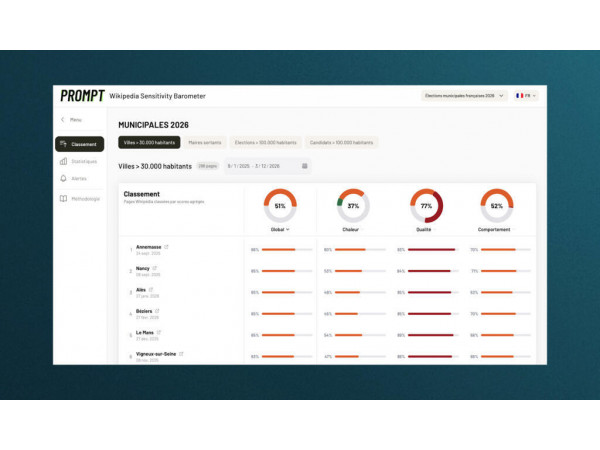Image resolution: width=600 pixels, height=450 pixels.
Task: Switch to Élections > 100.000 habitants tab
Action: point(265,143)
